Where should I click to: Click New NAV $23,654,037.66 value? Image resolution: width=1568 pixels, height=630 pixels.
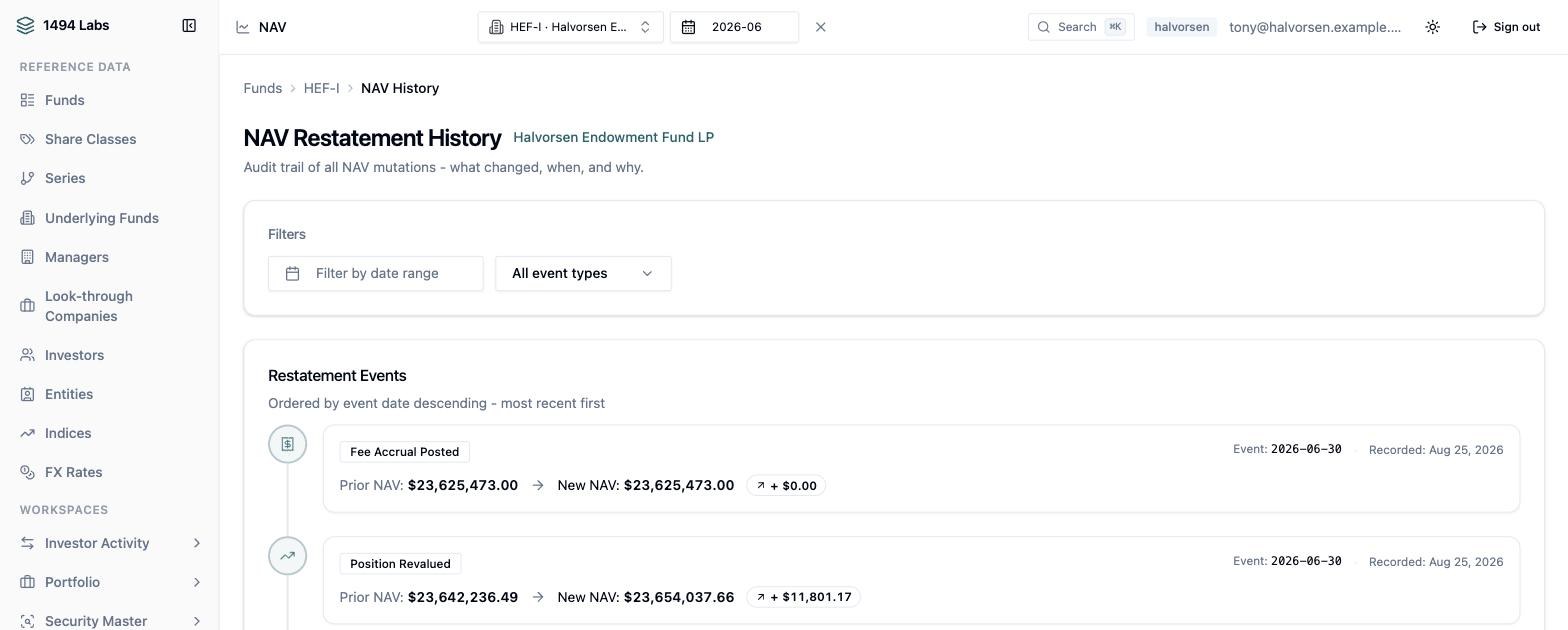pos(679,597)
